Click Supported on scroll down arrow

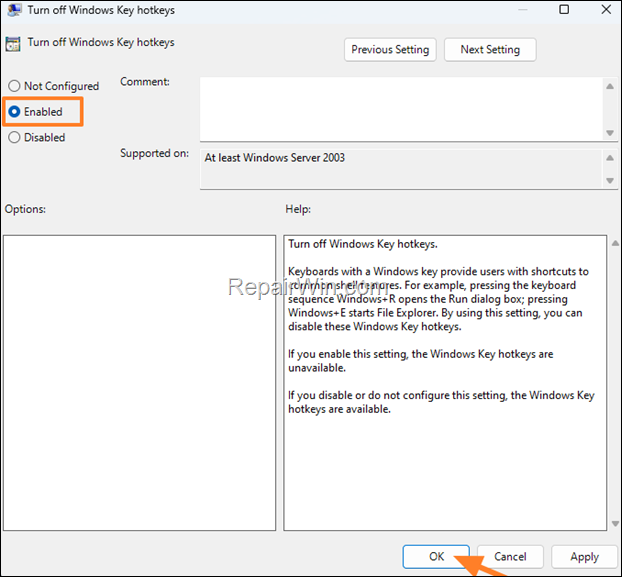click(610, 180)
